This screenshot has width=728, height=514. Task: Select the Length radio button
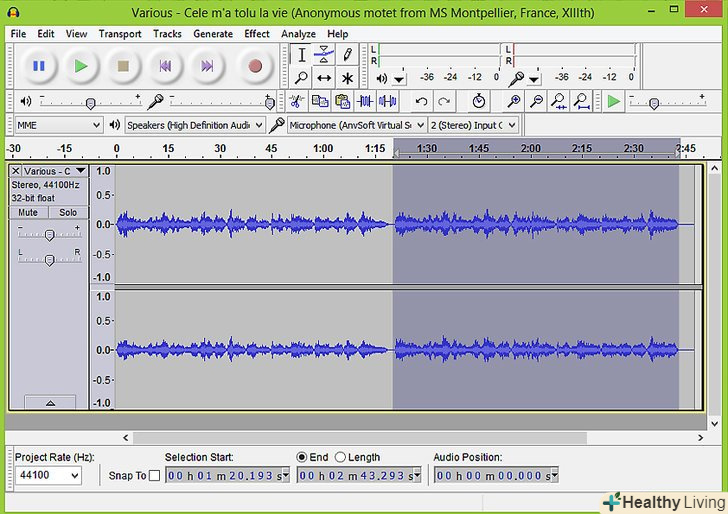point(341,457)
